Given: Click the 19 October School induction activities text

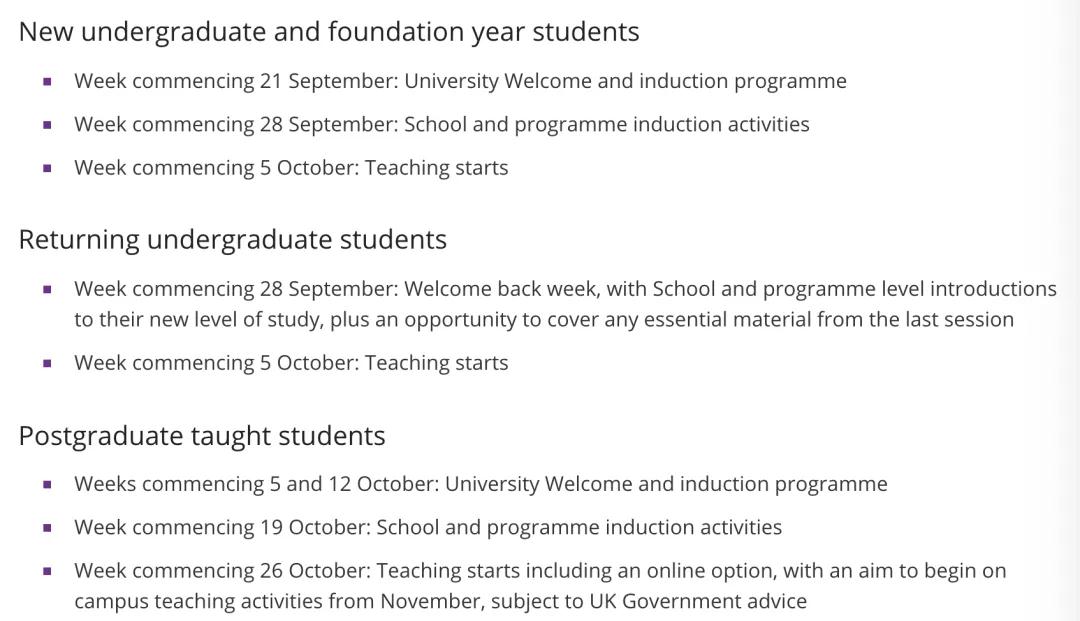Looking at the screenshot, I should [x=428, y=527].
